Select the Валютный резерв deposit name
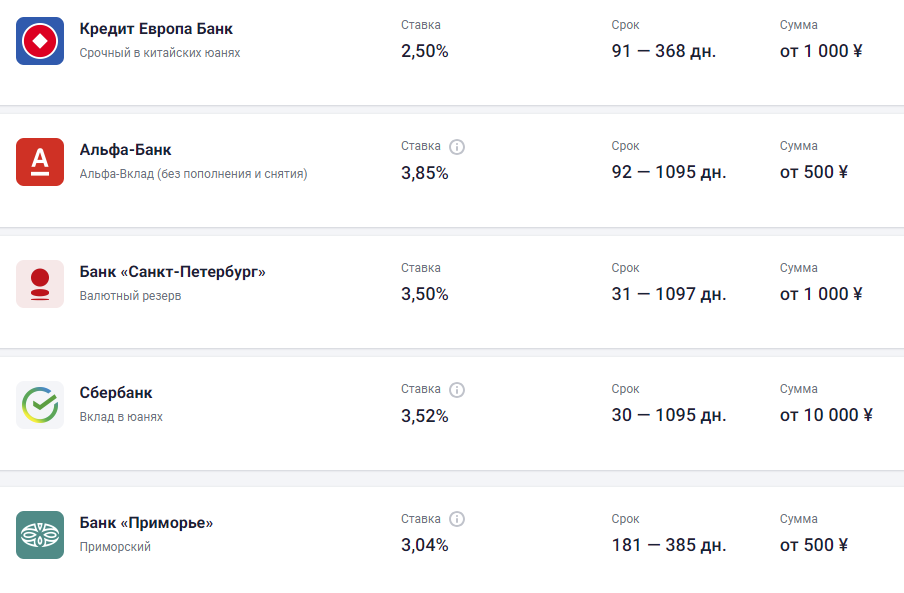This screenshot has height=593, width=904. [130, 296]
